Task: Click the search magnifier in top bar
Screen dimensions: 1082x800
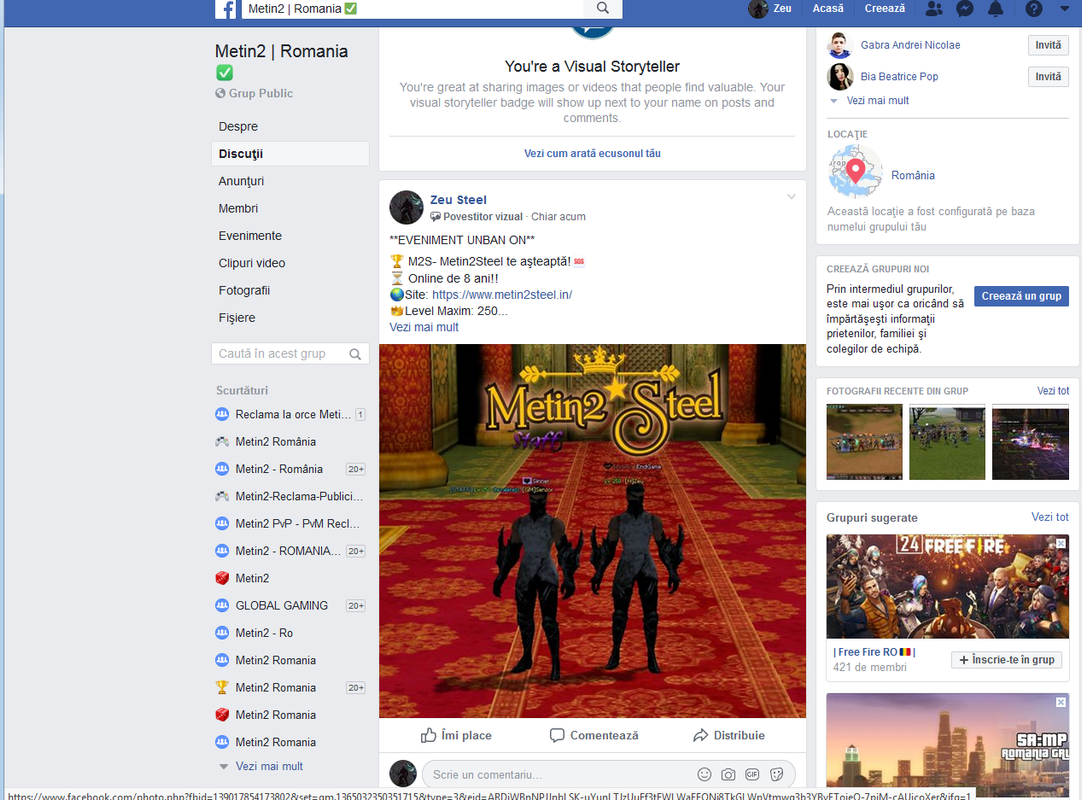Action: pos(602,8)
